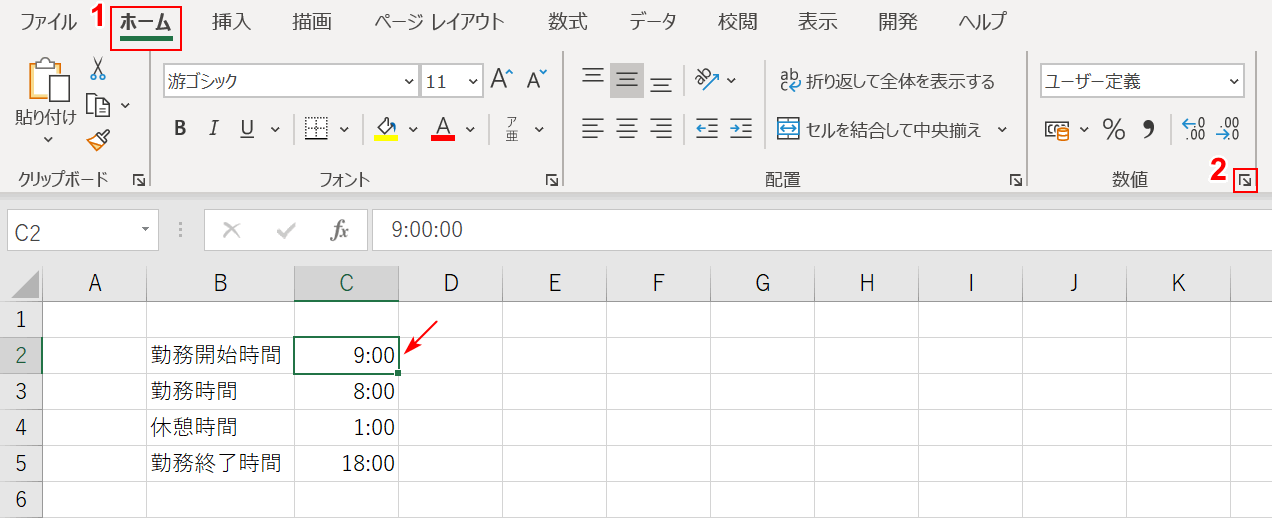Toggle Underline formatting
The image size is (1272, 518).
point(246,128)
